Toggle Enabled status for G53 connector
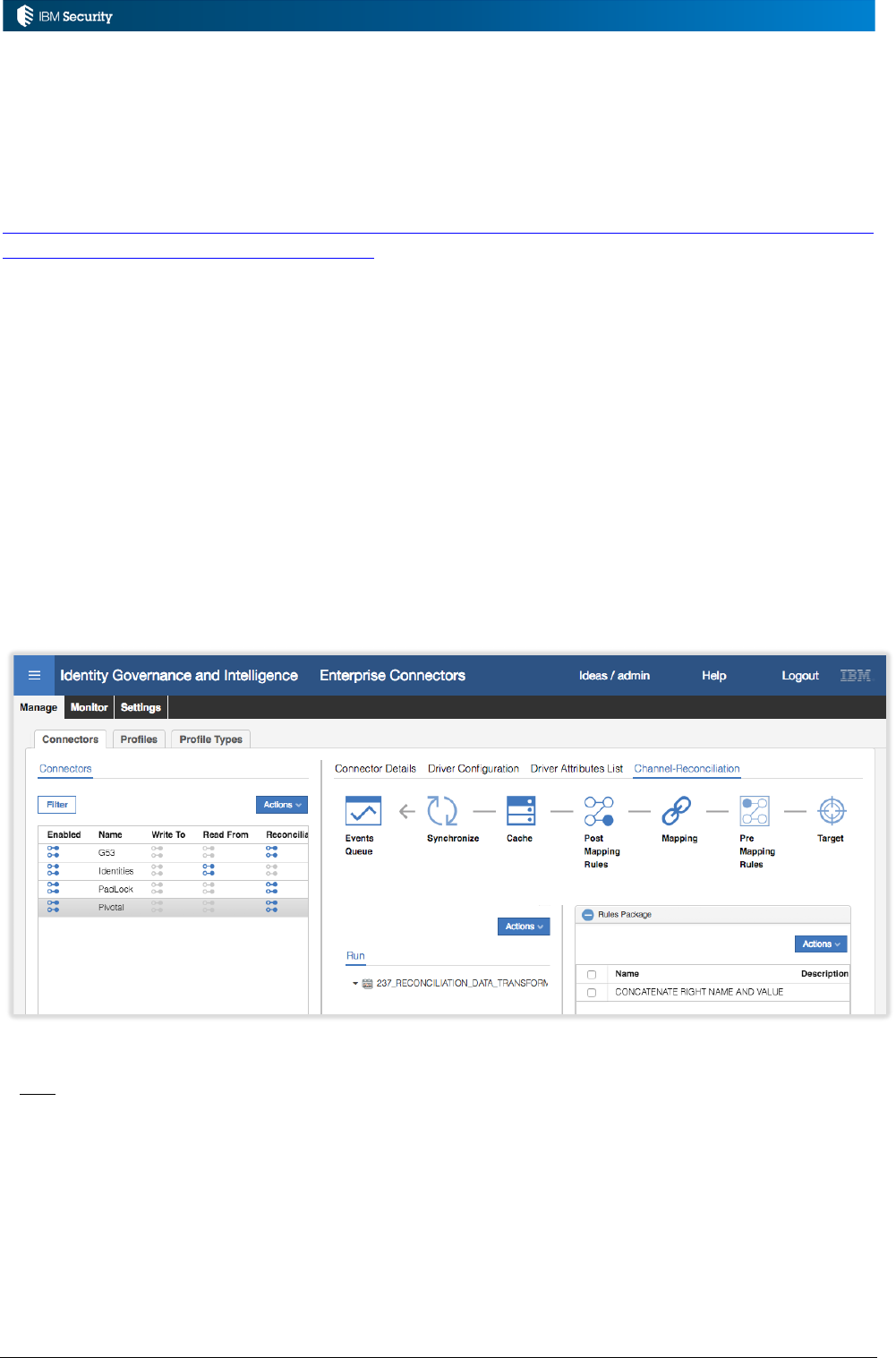The width and height of the screenshot is (896, 1358). [x=54, y=852]
